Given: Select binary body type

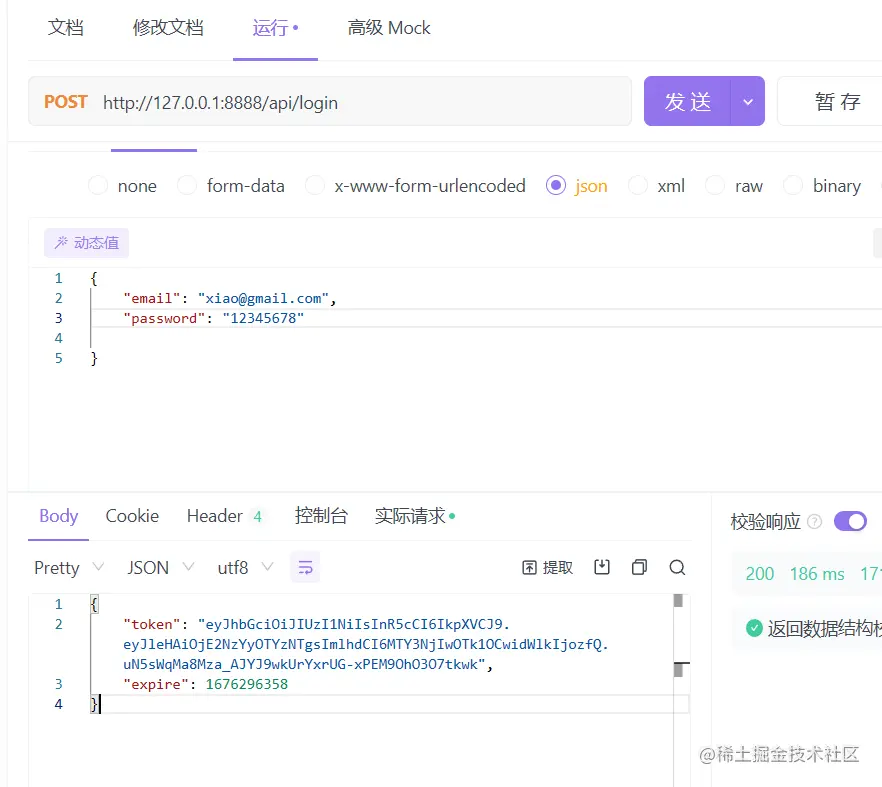Looking at the screenshot, I should tap(822, 185).
